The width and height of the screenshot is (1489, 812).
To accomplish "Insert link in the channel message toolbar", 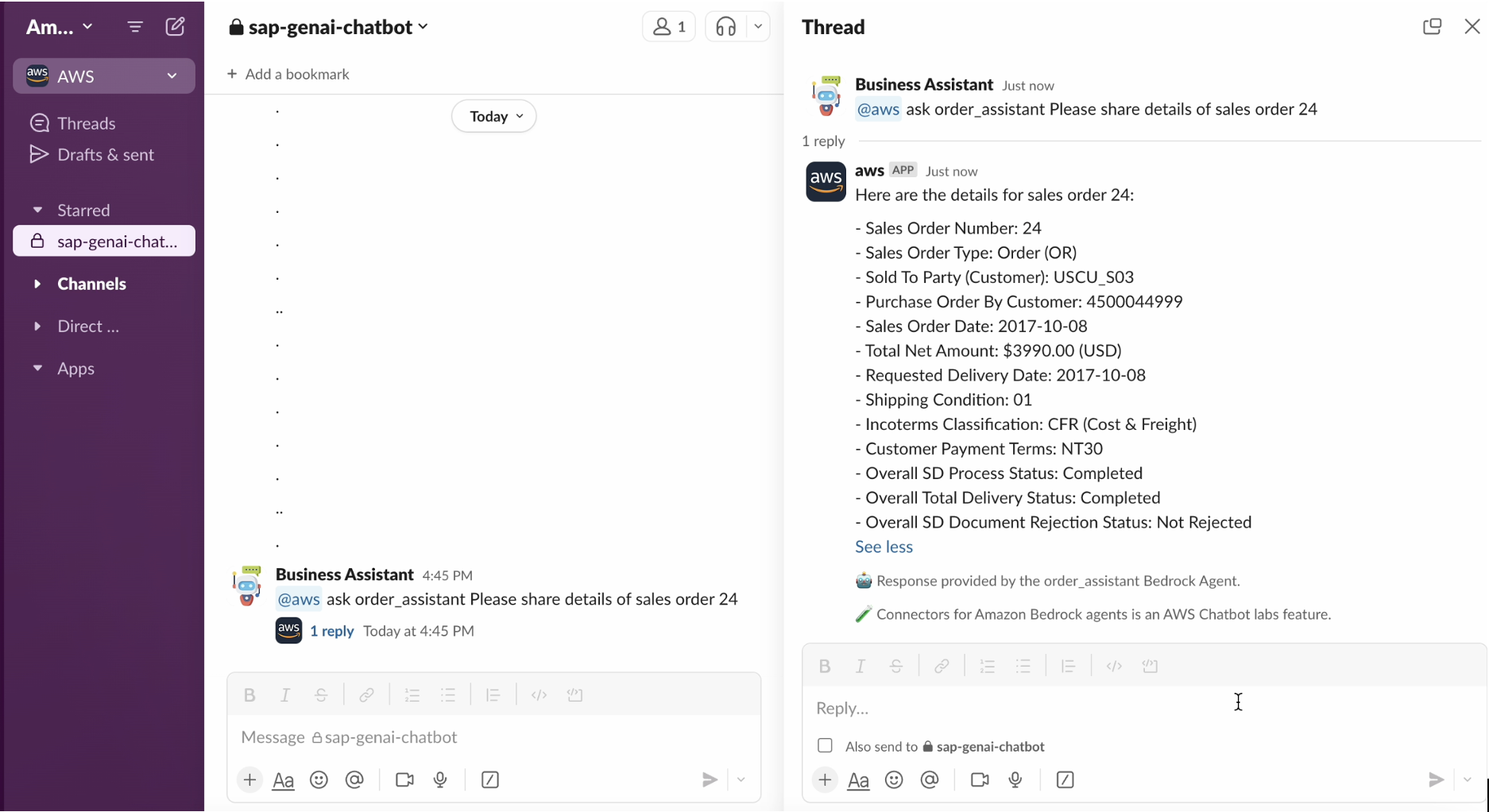I will [366, 695].
